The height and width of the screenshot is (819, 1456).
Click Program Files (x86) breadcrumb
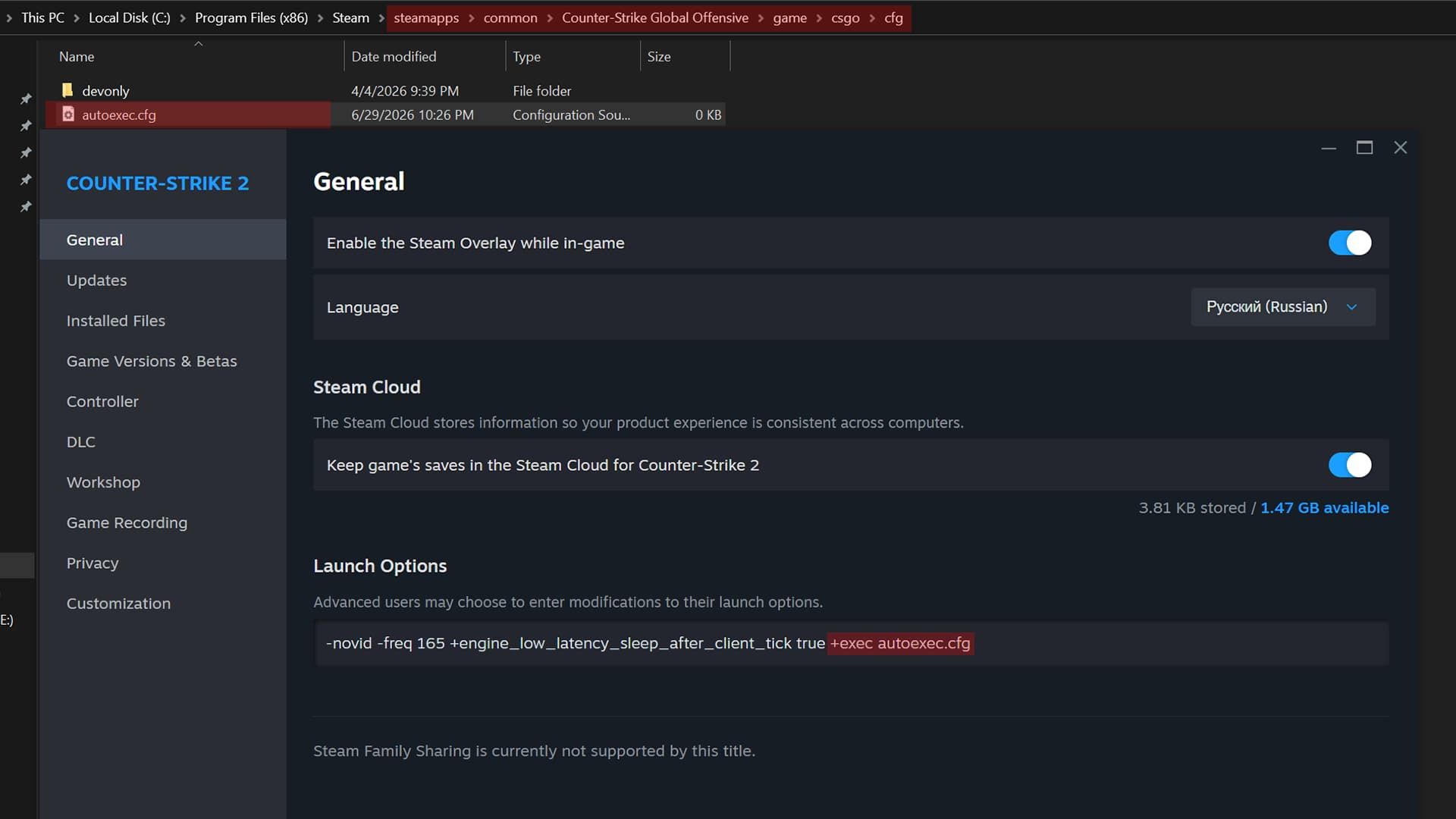tap(251, 18)
